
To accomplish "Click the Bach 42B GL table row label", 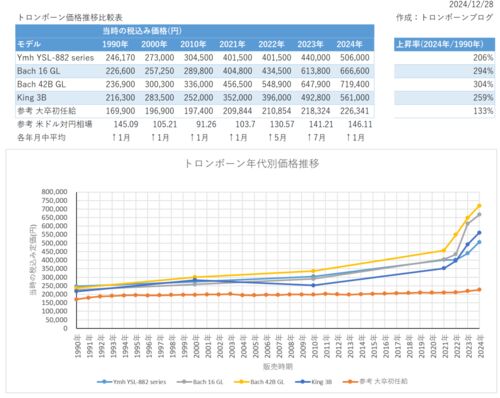I will pyautogui.click(x=41, y=84).
